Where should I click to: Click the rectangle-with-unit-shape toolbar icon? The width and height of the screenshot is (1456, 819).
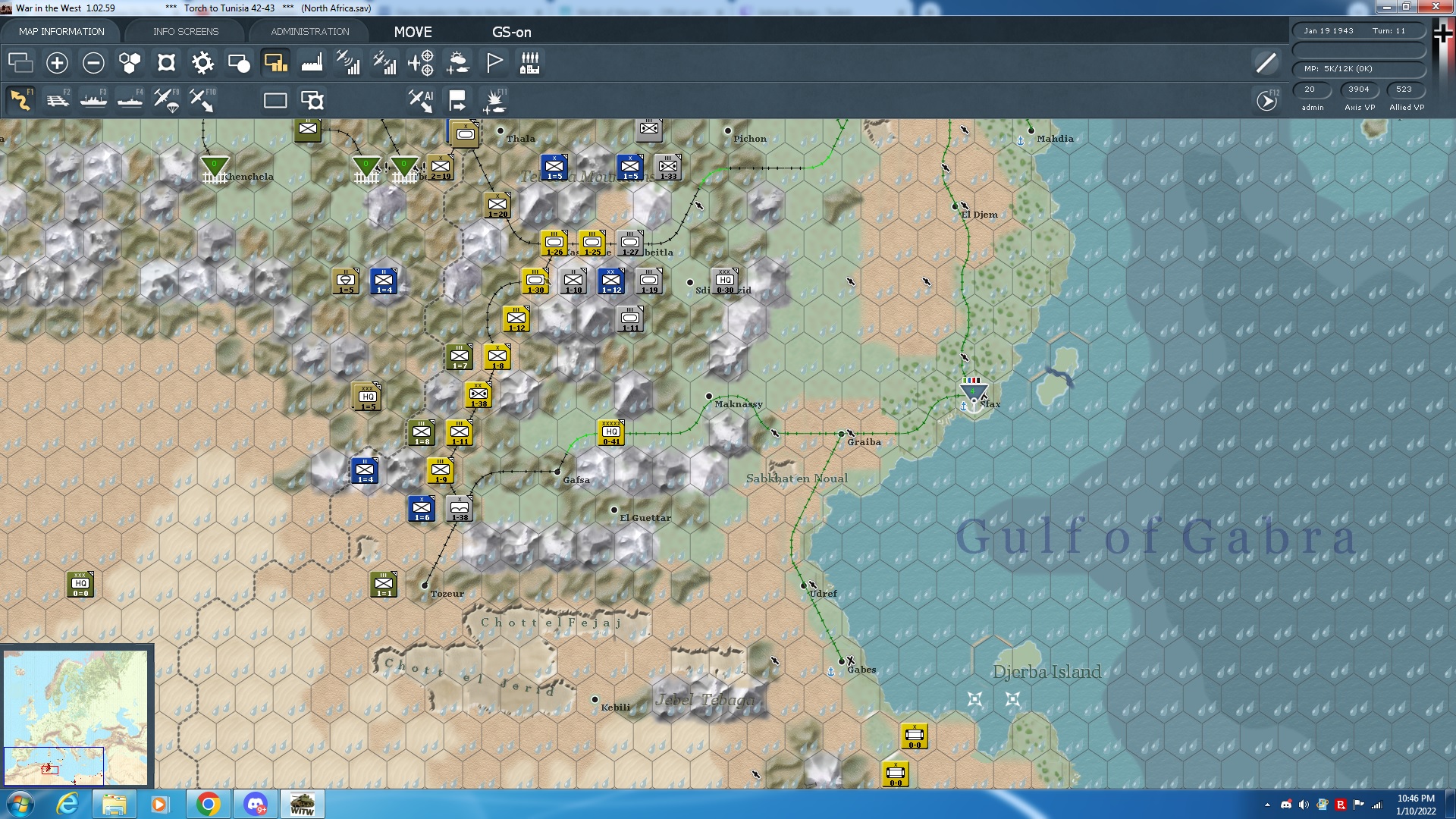pyautogui.click(x=312, y=100)
